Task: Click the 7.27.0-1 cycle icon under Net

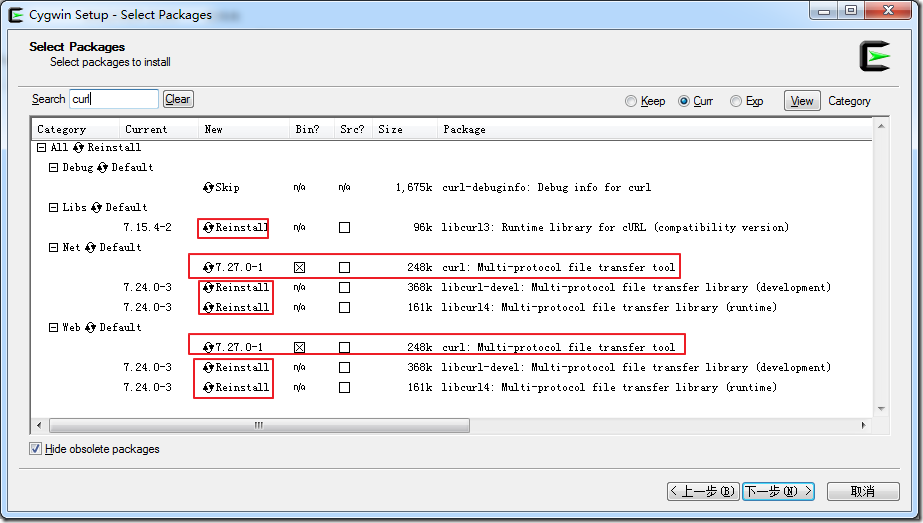Action: 208,267
